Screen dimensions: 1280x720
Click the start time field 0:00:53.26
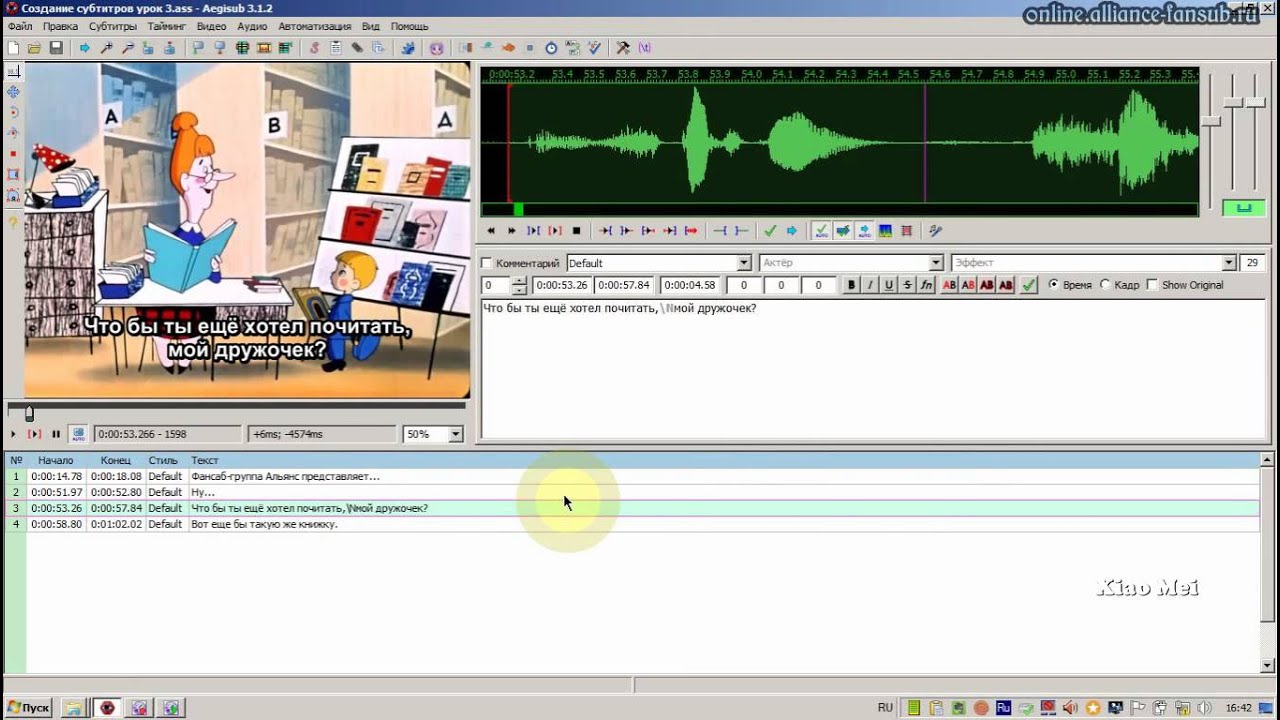click(562, 285)
